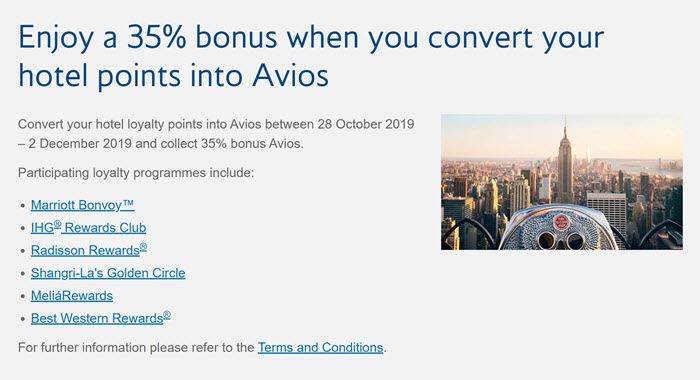The image size is (700, 380).
Task: Click the bullet beside Radisson Rewards
Action: (x=23, y=251)
